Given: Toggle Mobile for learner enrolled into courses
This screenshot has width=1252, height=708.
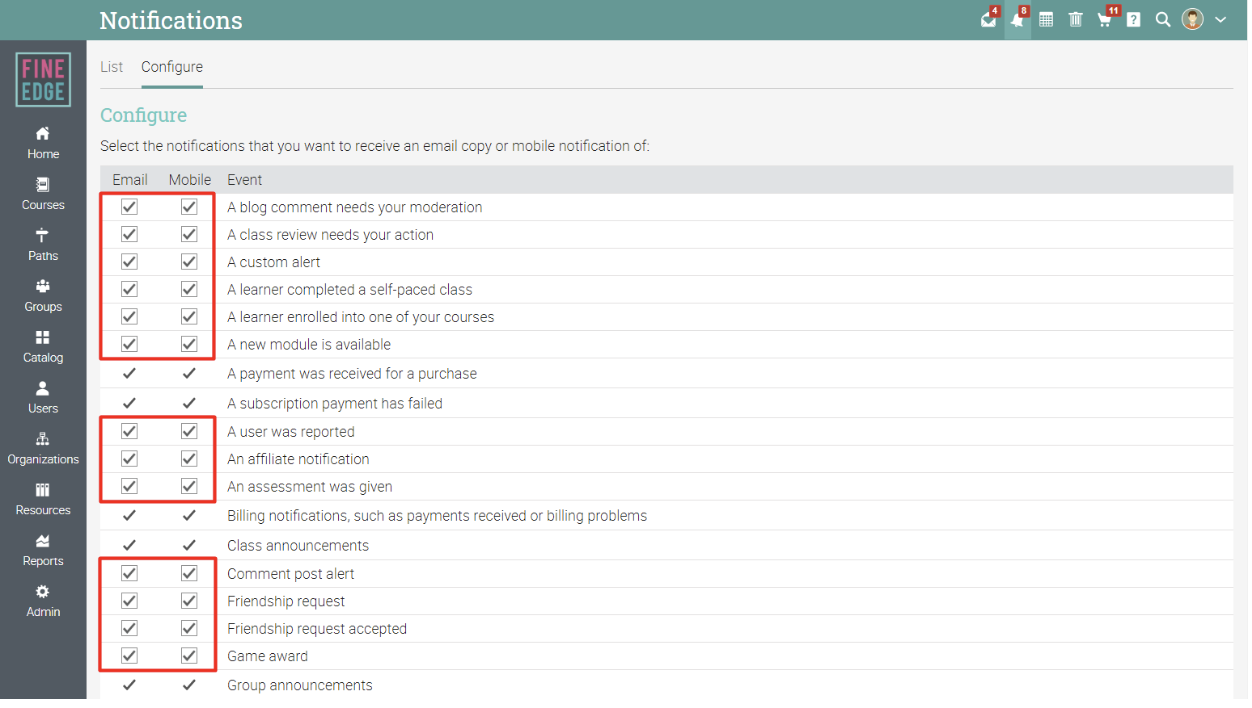Looking at the screenshot, I should (x=189, y=317).
